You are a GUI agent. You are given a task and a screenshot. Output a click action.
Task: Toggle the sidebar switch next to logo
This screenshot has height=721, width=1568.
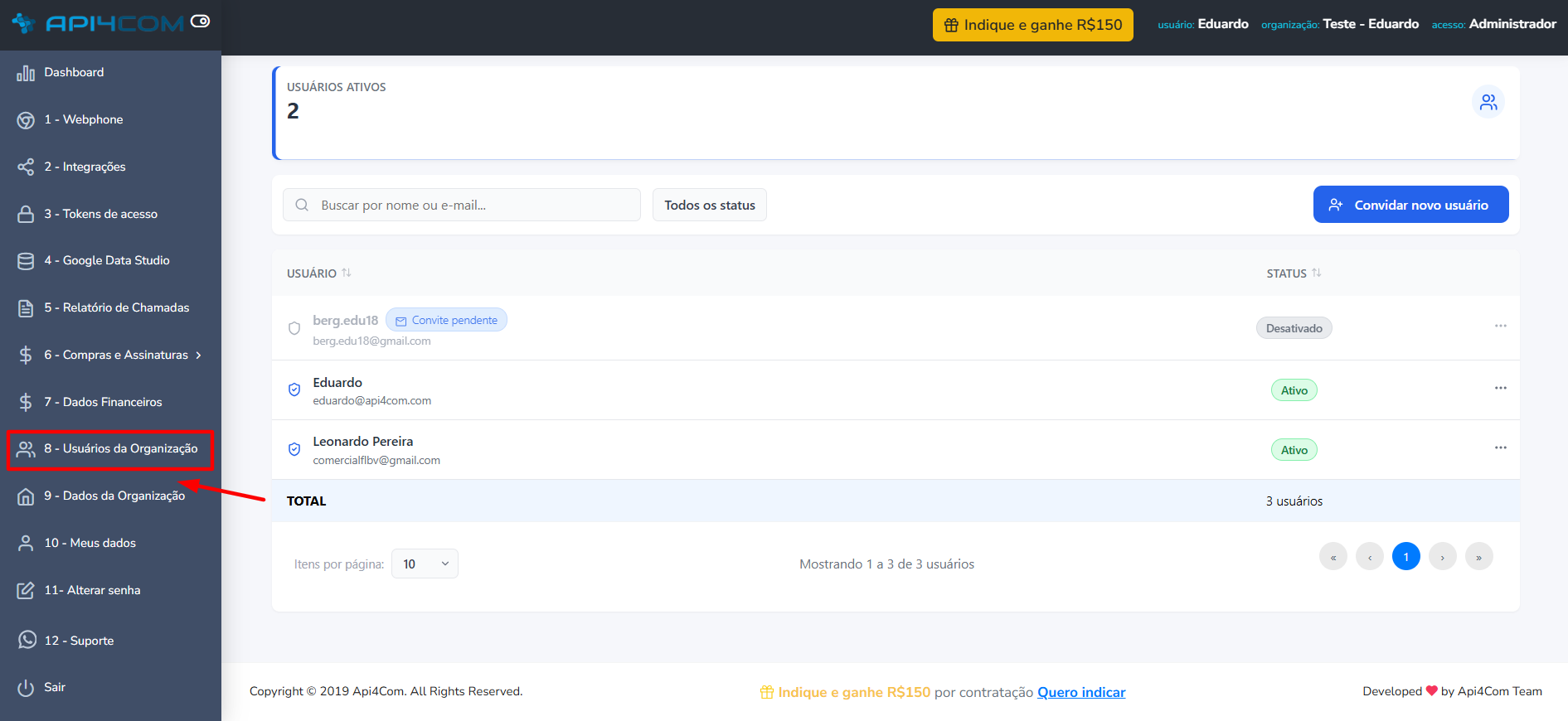[200, 22]
